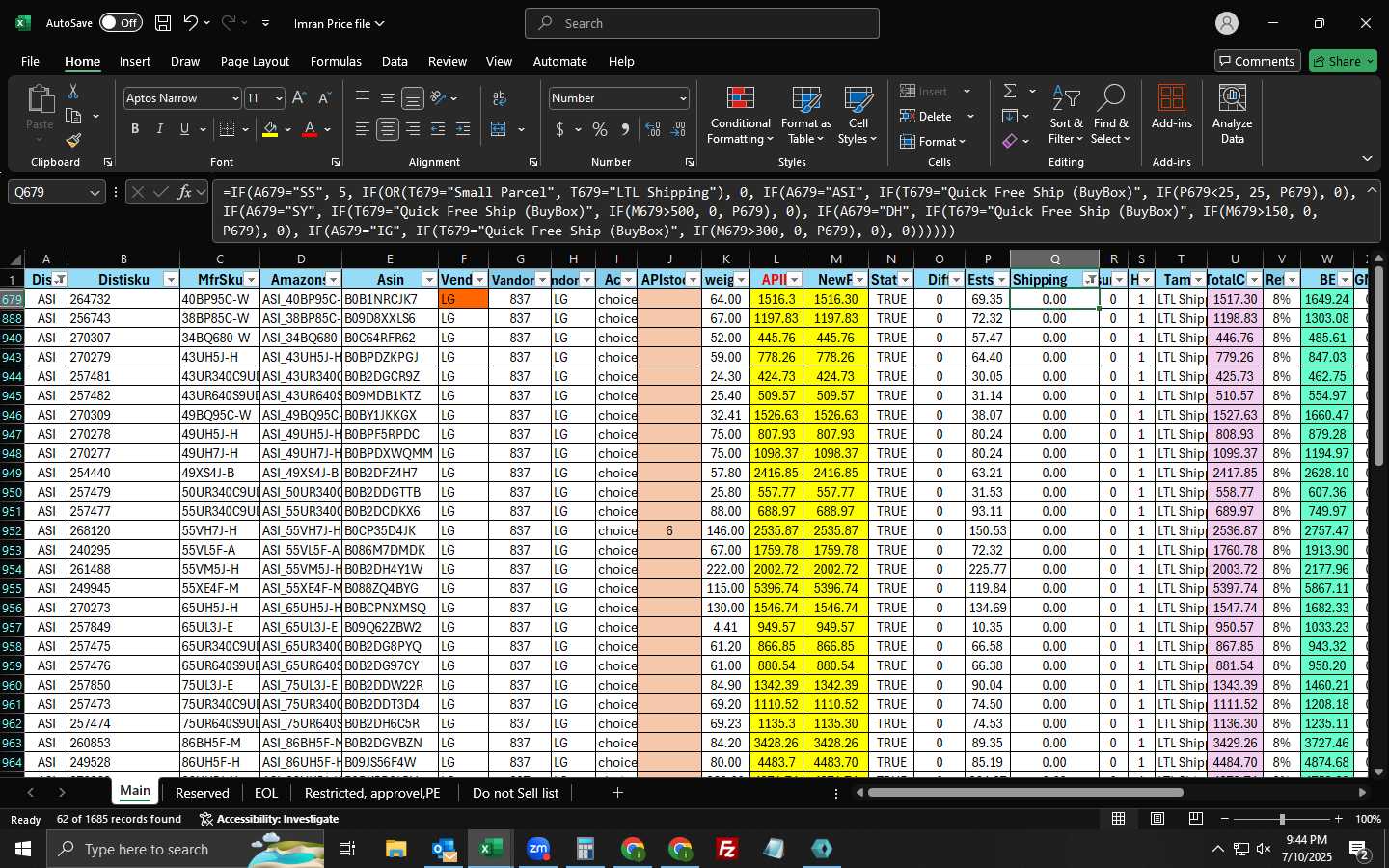
Task: Add a new sheet with plus button
Action: pyautogui.click(x=617, y=793)
